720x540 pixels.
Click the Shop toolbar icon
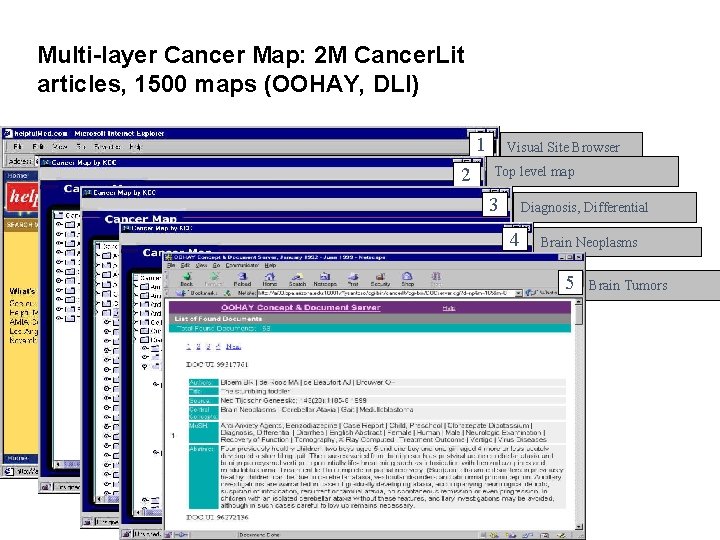[x=407, y=279]
